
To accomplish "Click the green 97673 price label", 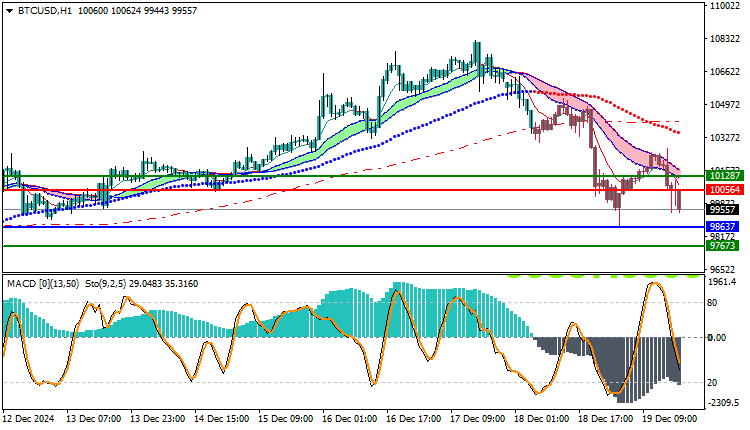I will click(723, 246).
